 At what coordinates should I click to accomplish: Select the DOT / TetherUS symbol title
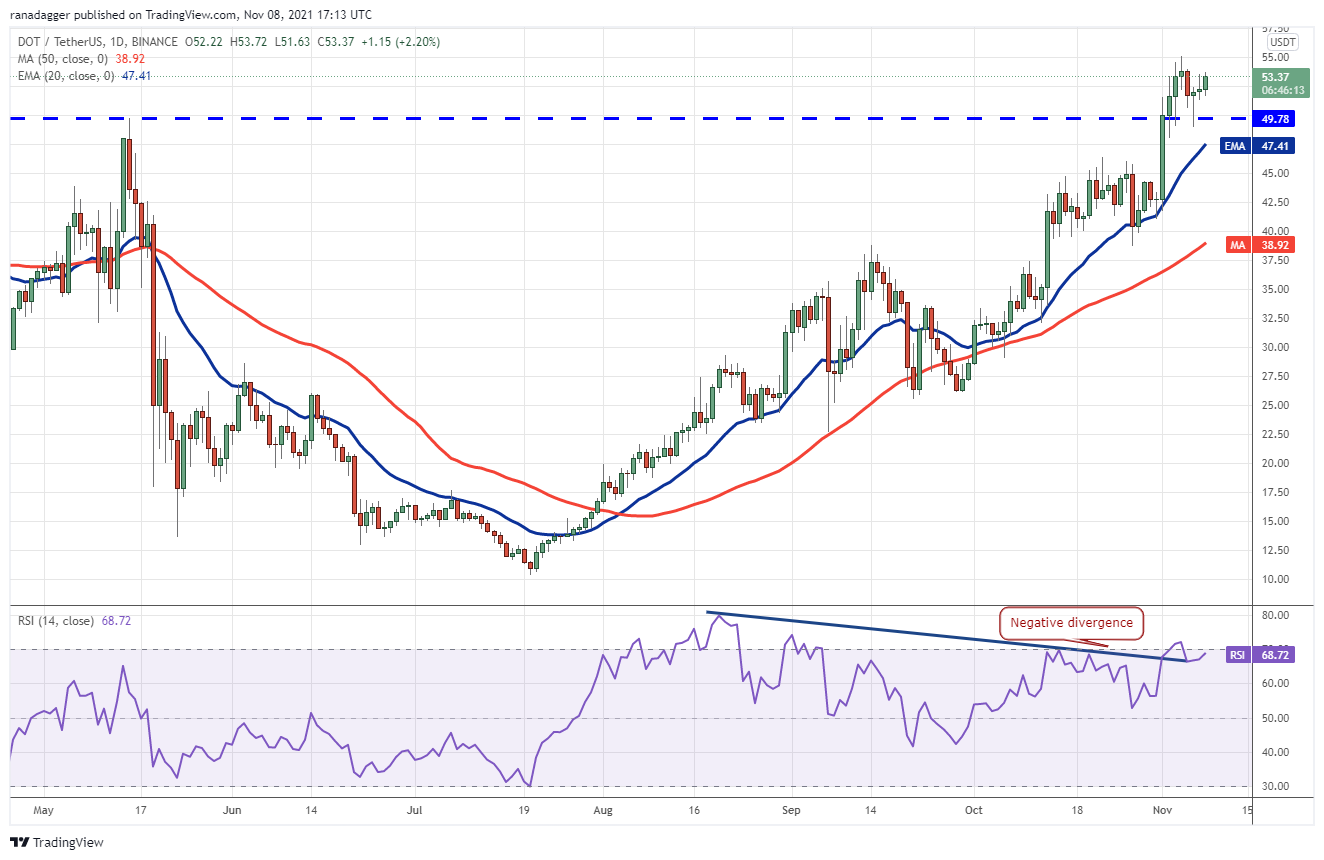[62, 42]
